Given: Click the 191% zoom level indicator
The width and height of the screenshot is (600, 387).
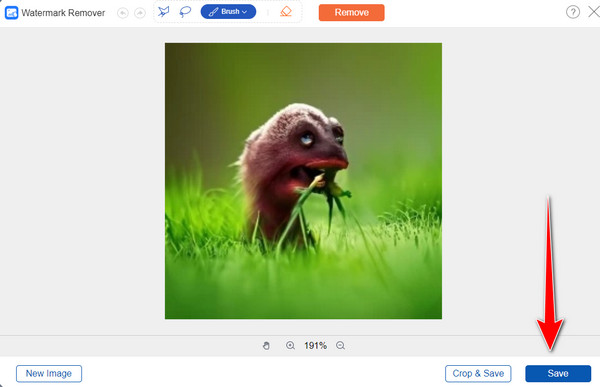Looking at the screenshot, I should coord(315,346).
